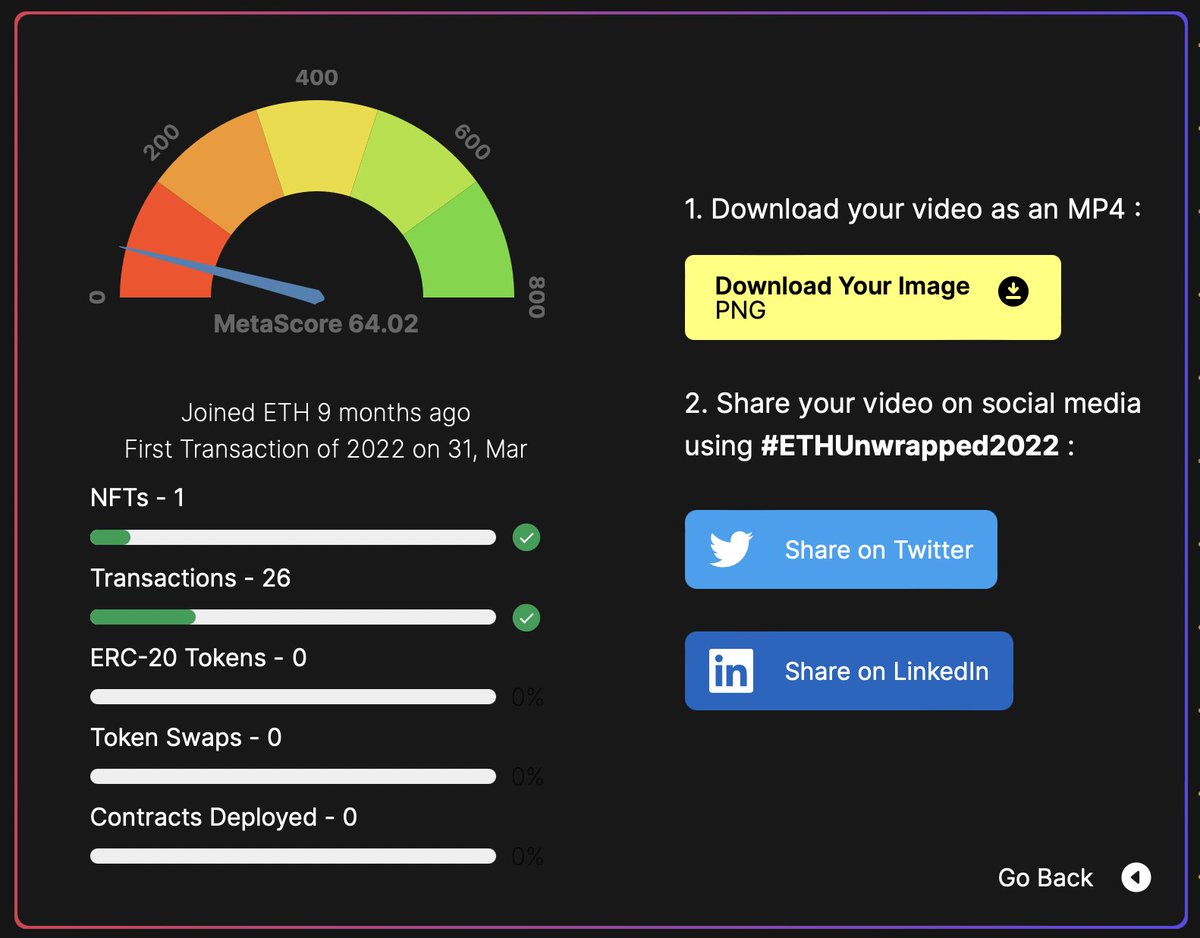
Task: Click the Transactions progress bar
Action: click(x=293, y=617)
